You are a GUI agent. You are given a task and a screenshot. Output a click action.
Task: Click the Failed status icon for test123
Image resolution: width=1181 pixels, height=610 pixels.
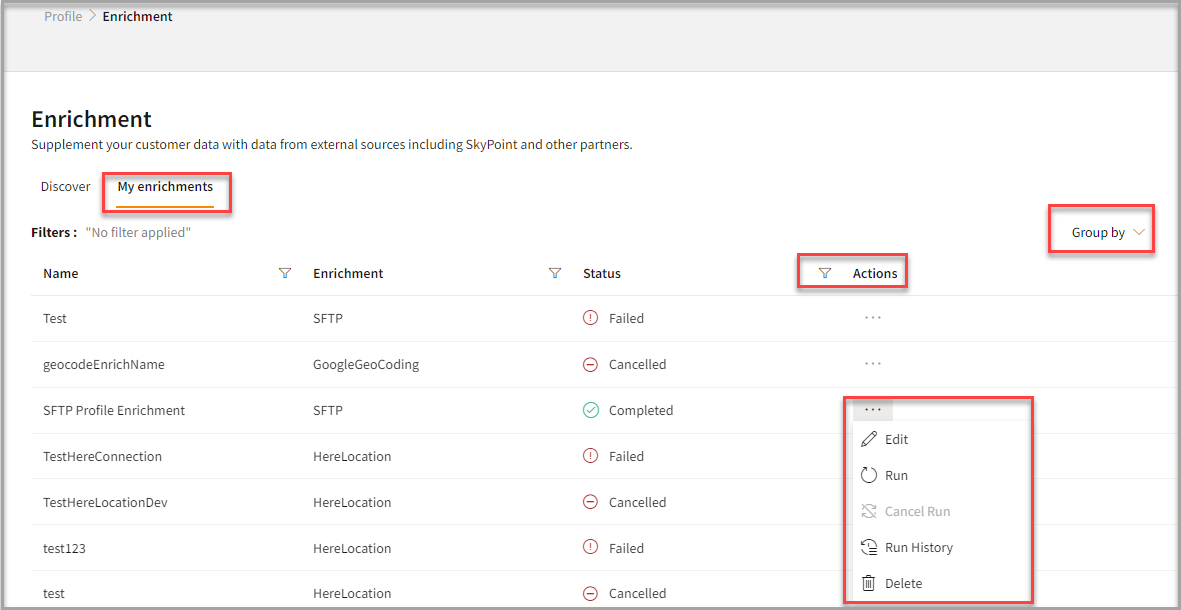pos(590,548)
